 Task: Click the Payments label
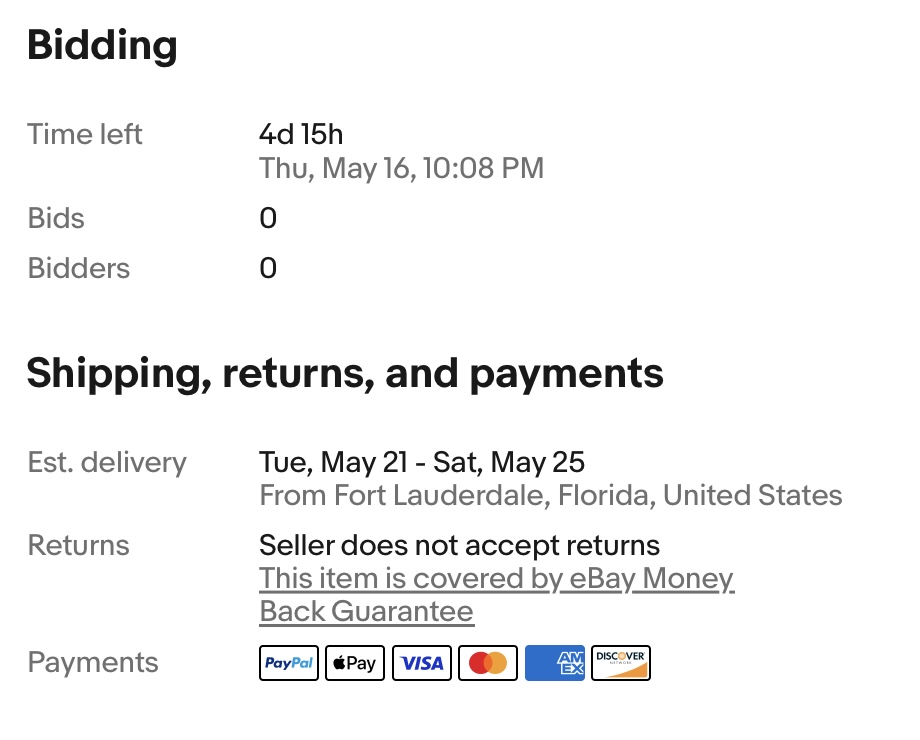(93, 662)
